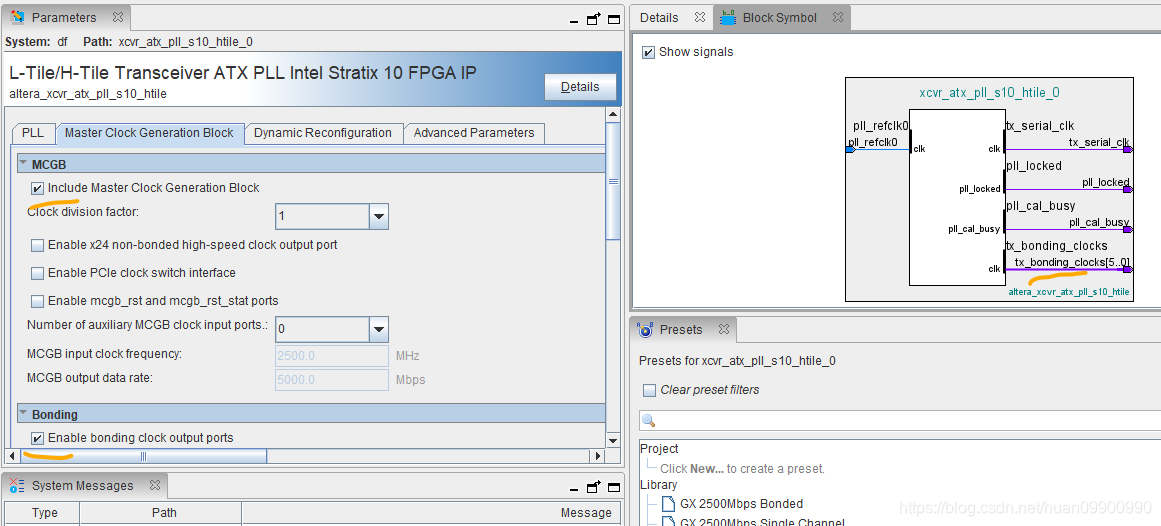The image size is (1161, 526).
Task: Select the Library node in presets
Action: [x=658, y=485]
